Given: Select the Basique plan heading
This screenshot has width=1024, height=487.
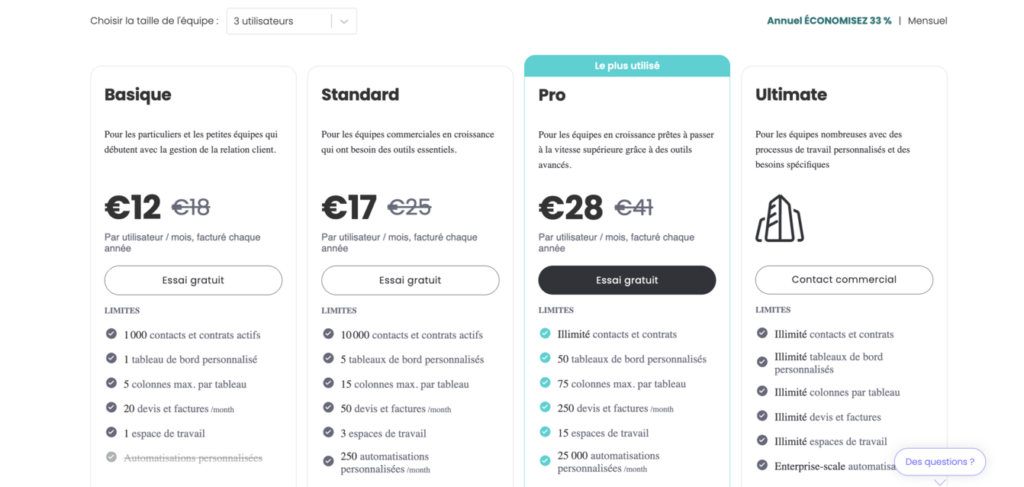Looking at the screenshot, I should tap(138, 95).
